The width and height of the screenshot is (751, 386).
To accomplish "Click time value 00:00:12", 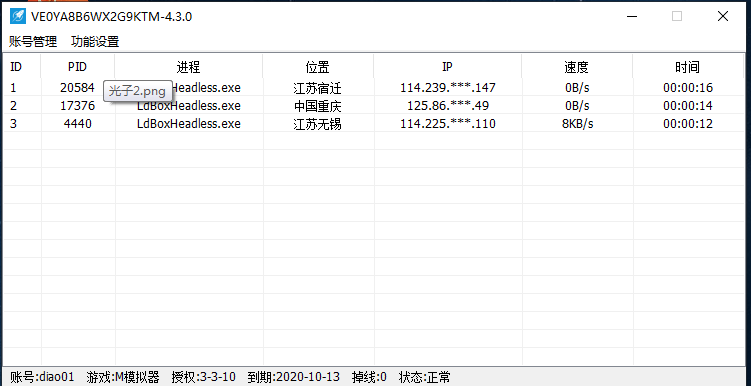I will (688, 124).
